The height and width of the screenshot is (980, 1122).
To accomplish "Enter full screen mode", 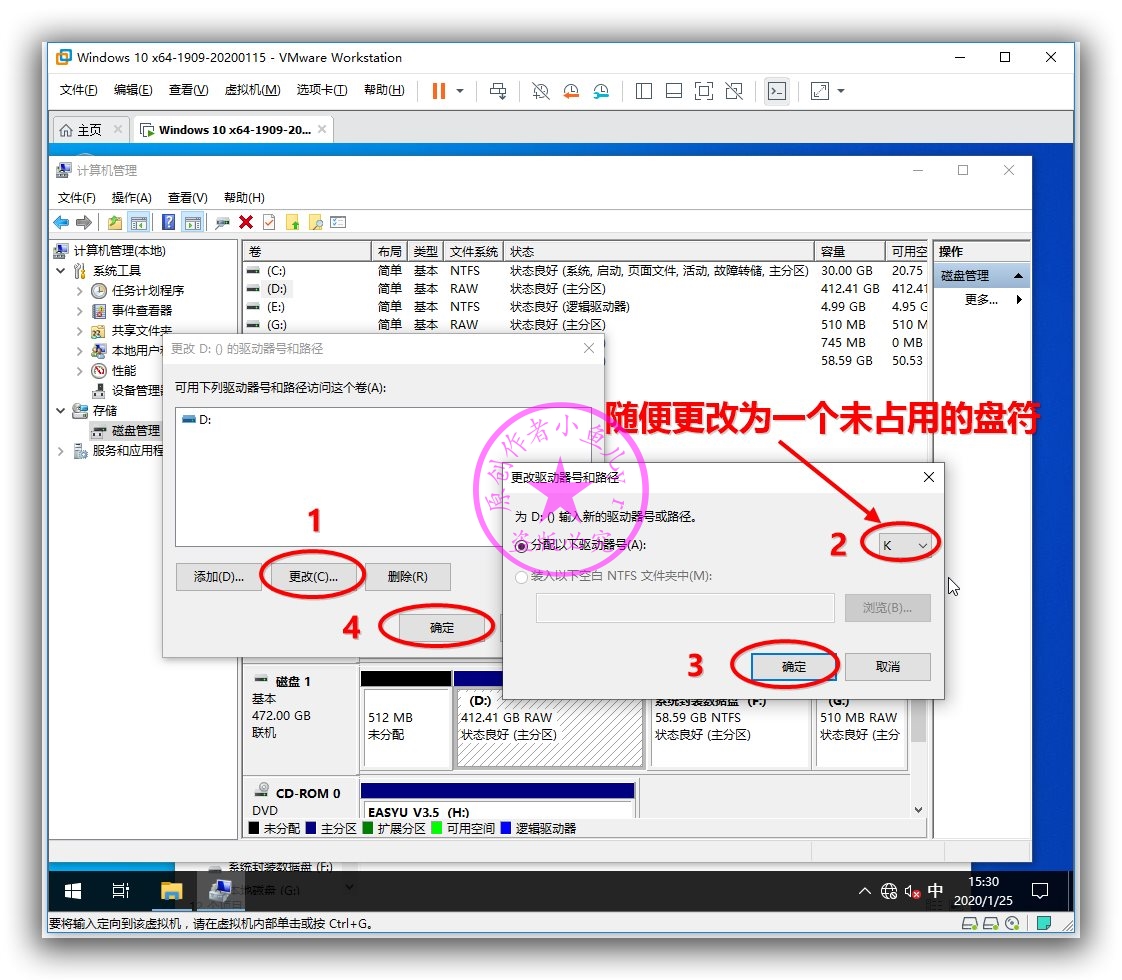I will pyautogui.click(x=703, y=91).
